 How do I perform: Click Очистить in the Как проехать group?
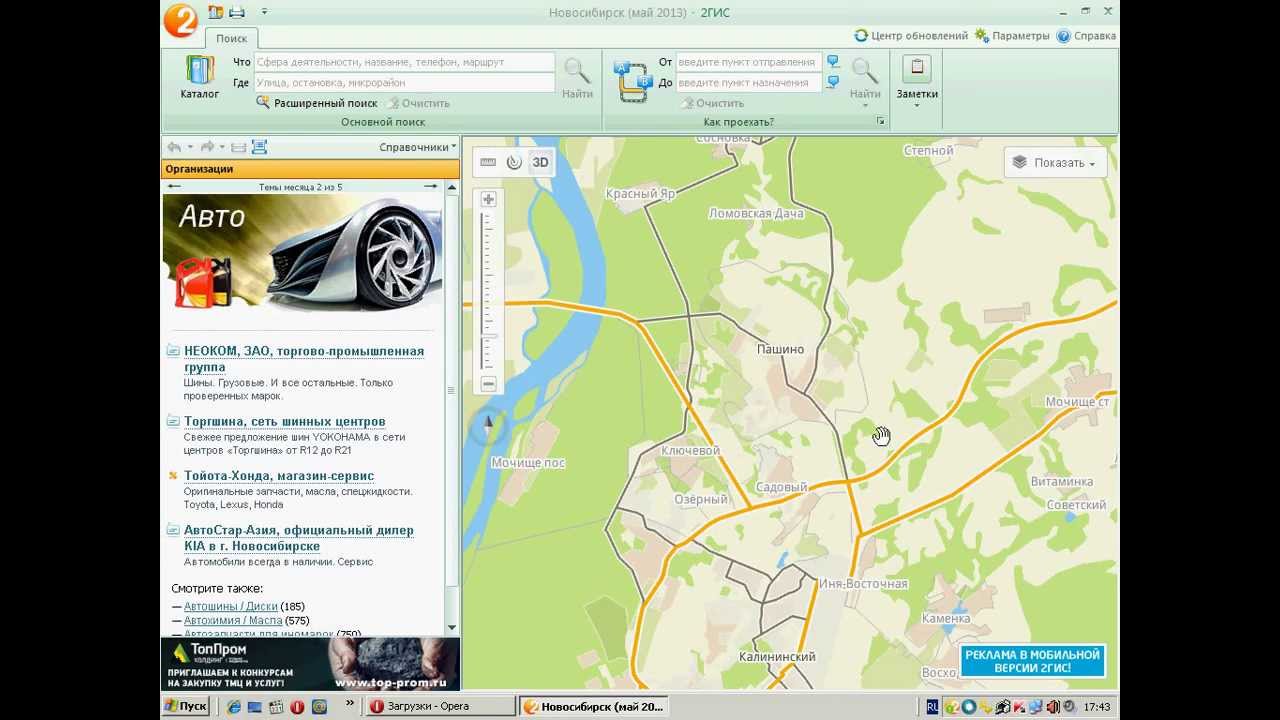(712, 103)
